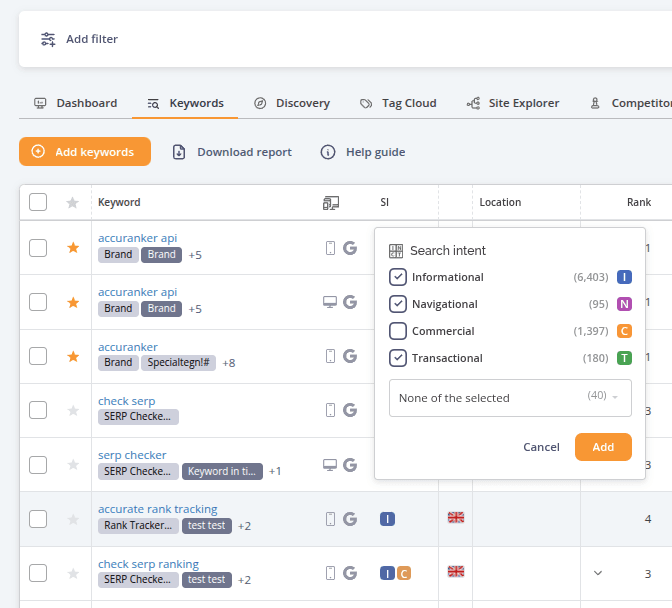The height and width of the screenshot is (608, 672).
Task: Open the Discovery tab
Action: click(x=292, y=103)
